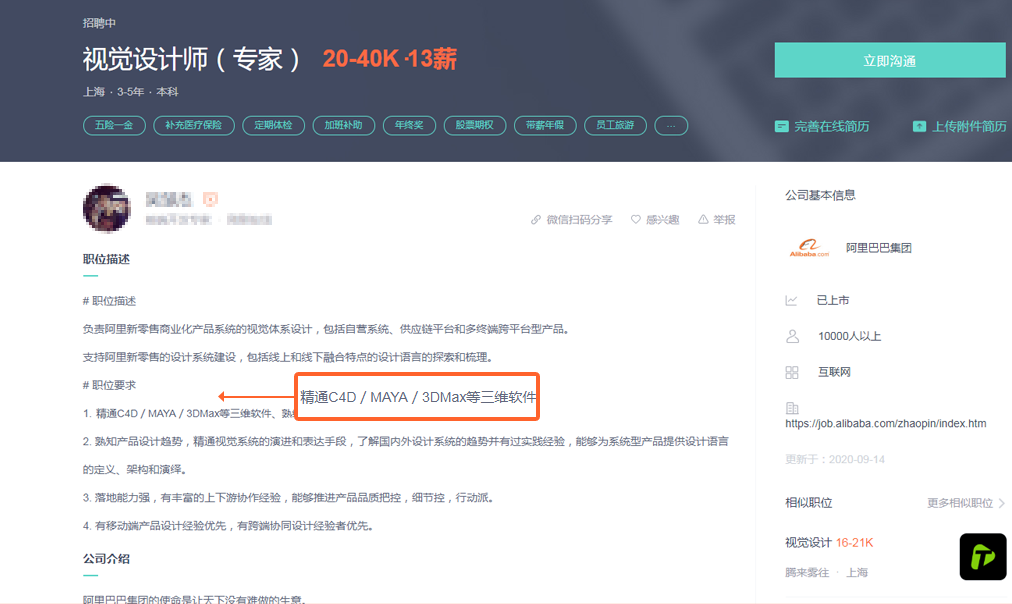This screenshot has height=604, width=1012.
Task: Open the similar job 视觉设计 16-21K
Action: [x=829, y=543]
